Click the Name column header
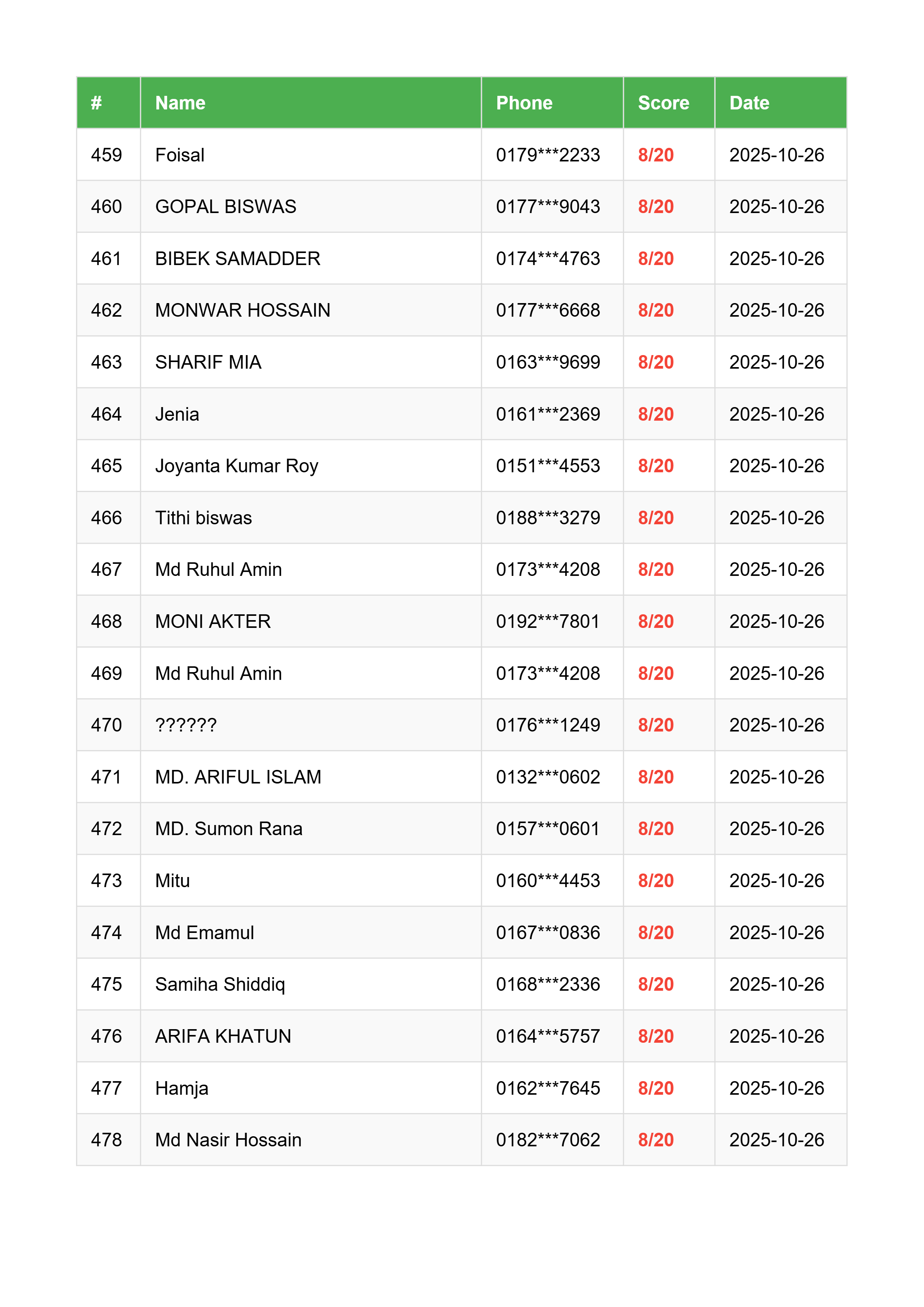 click(180, 103)
